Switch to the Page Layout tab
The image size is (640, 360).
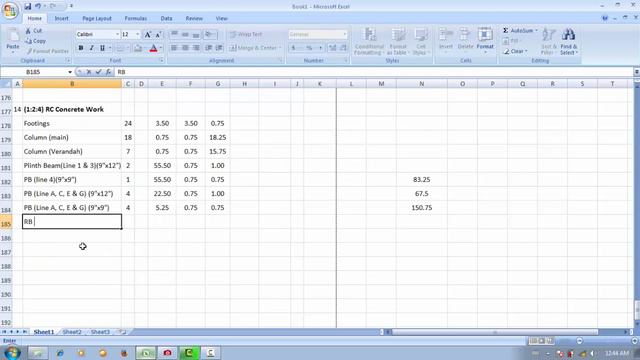point(97,18)
